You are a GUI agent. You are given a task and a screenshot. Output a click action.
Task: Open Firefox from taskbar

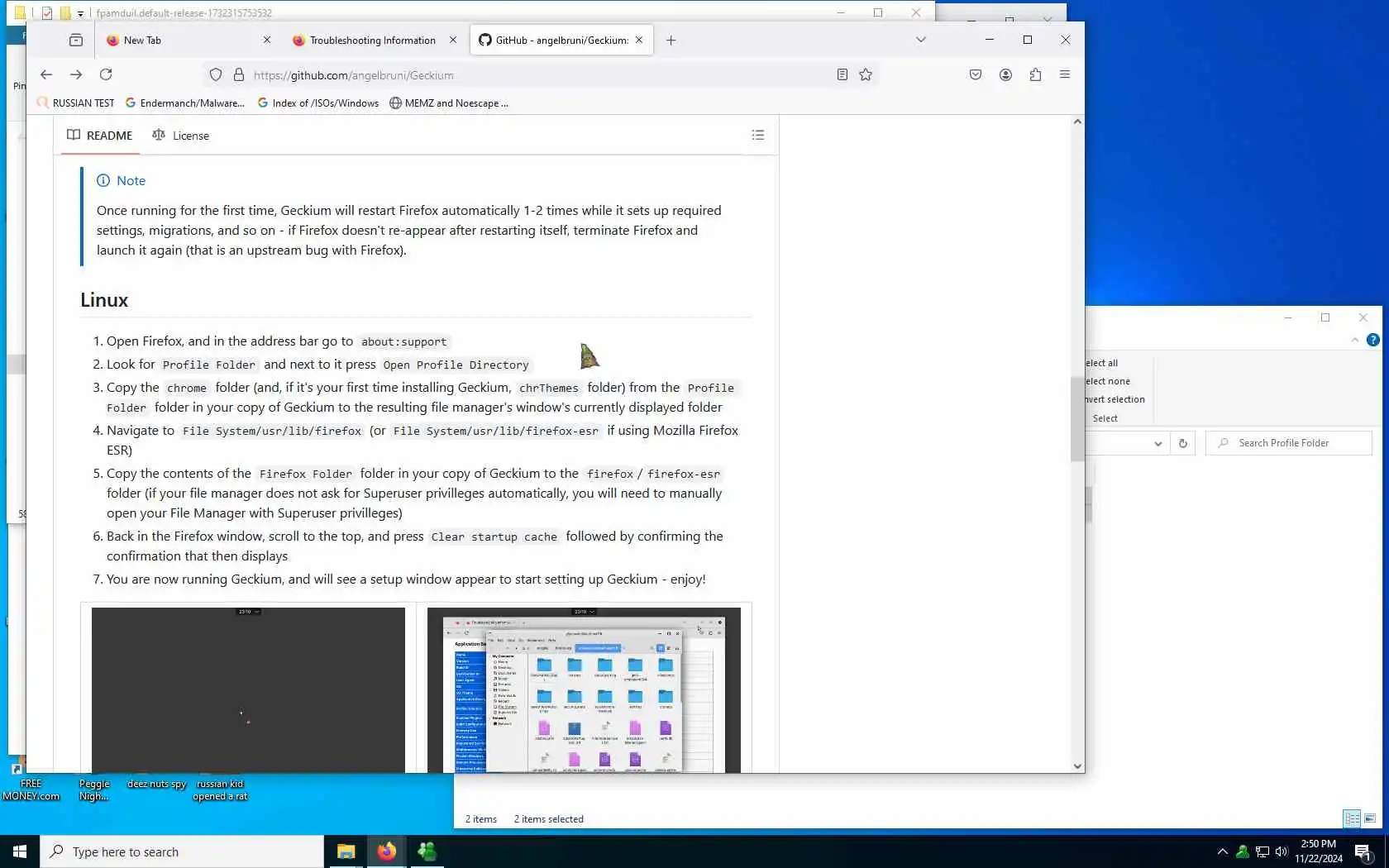point(386,851)
